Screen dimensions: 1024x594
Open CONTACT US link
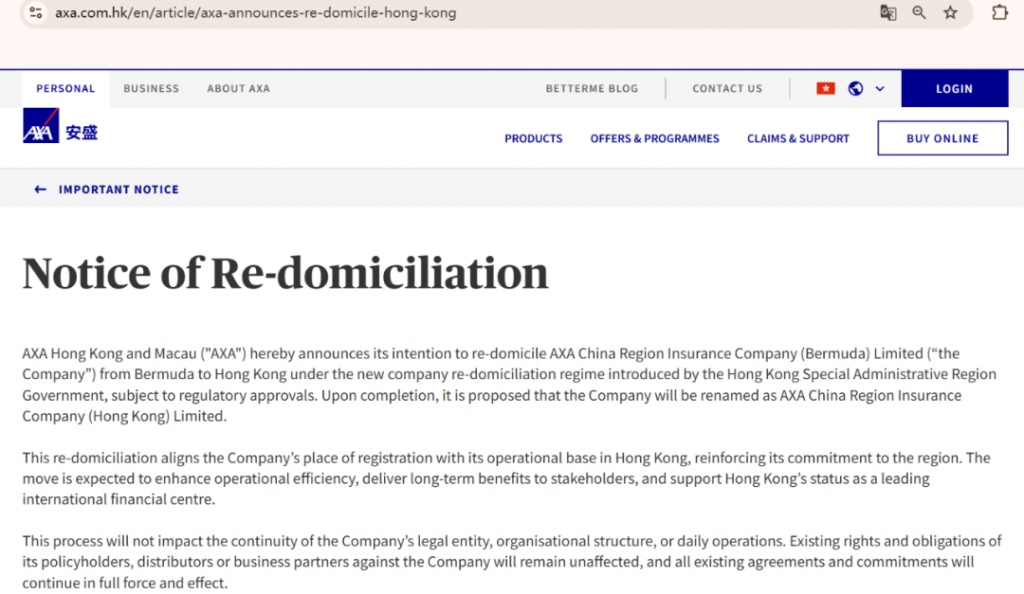[x=727, y=89]
